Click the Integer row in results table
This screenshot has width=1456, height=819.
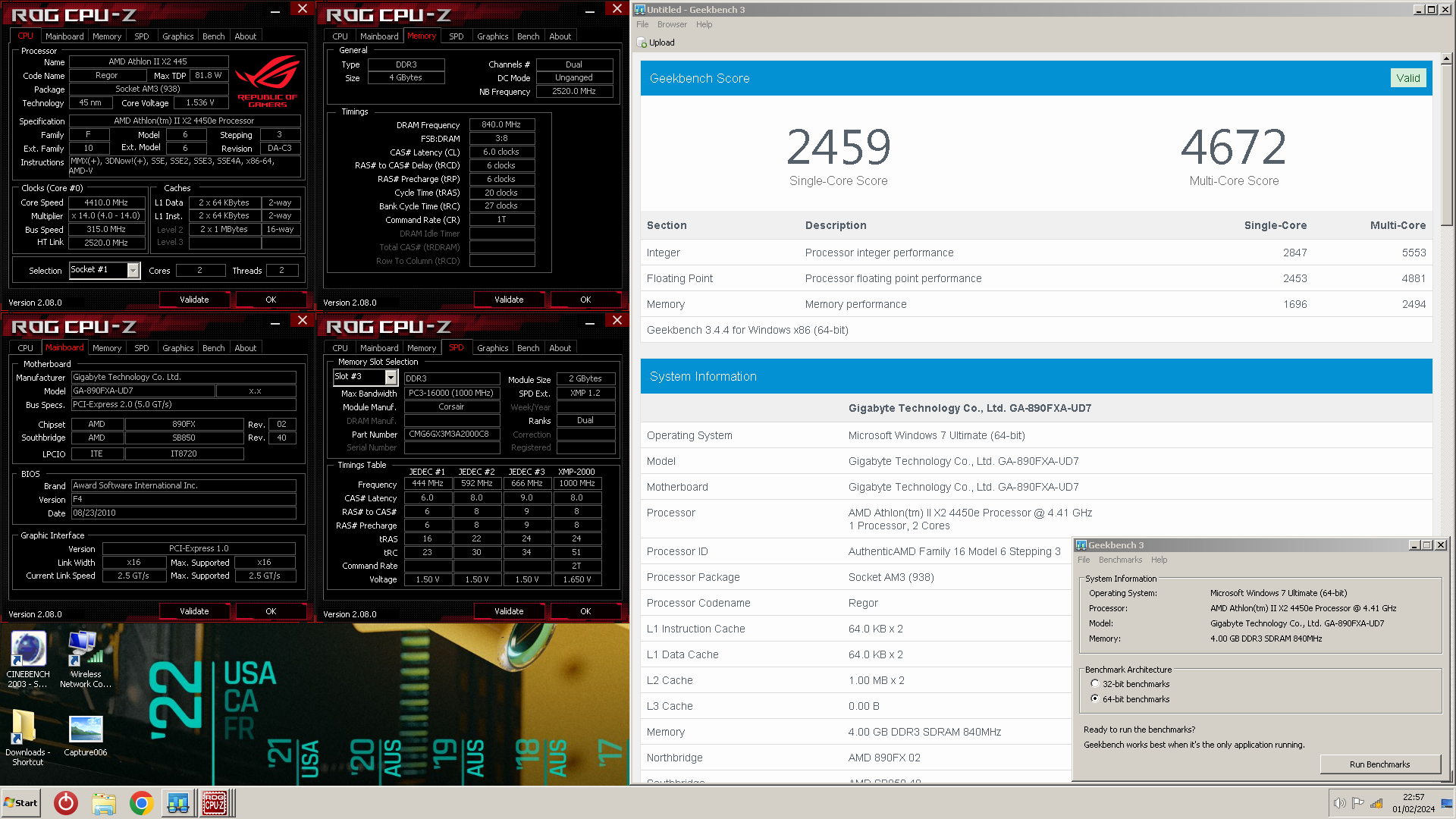click(x=1036, y=253)
